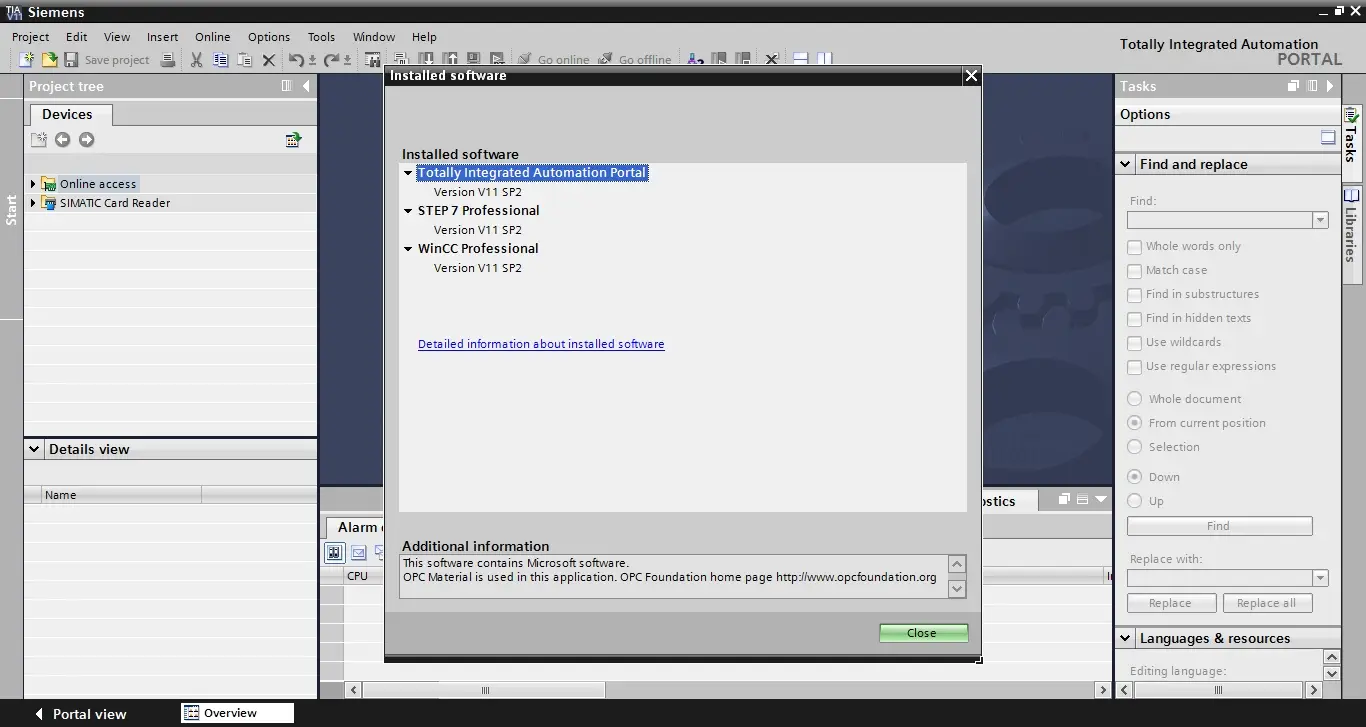Viewport: 1366px width, 727px height.
Task: Tick the Find in hidden texts checkbox
Action: pos(1134,319)
